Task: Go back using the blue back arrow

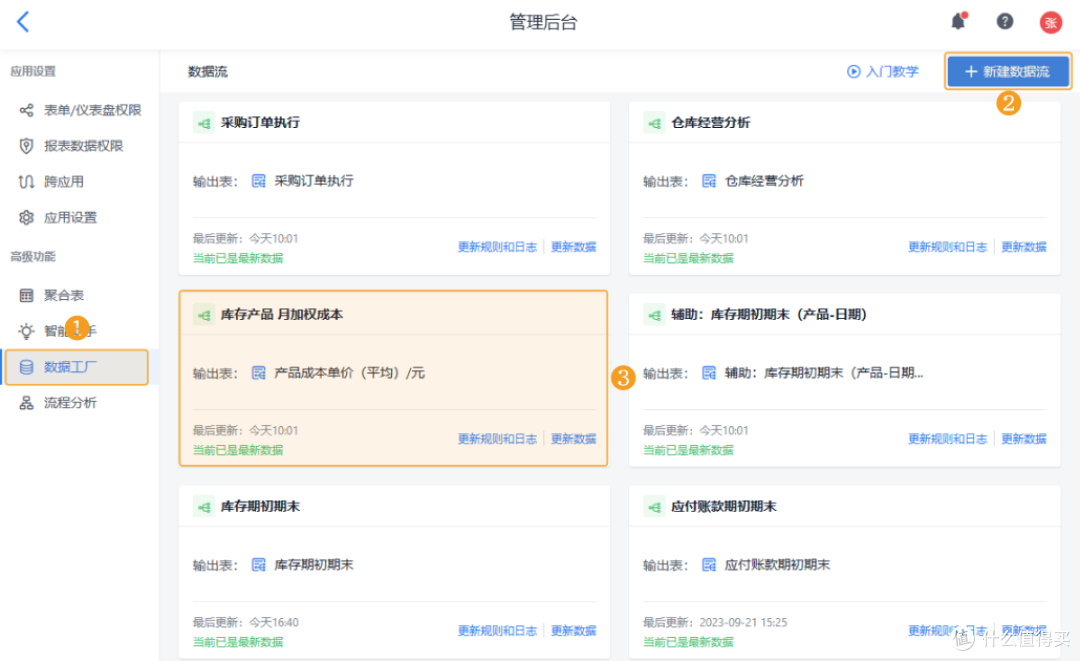Action: coord(23,22)
